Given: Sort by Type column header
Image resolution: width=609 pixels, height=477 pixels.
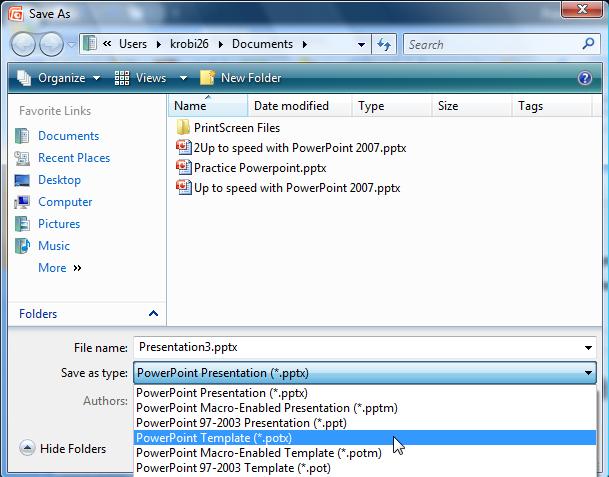Looking at the screenshot, I should point(392,106).
